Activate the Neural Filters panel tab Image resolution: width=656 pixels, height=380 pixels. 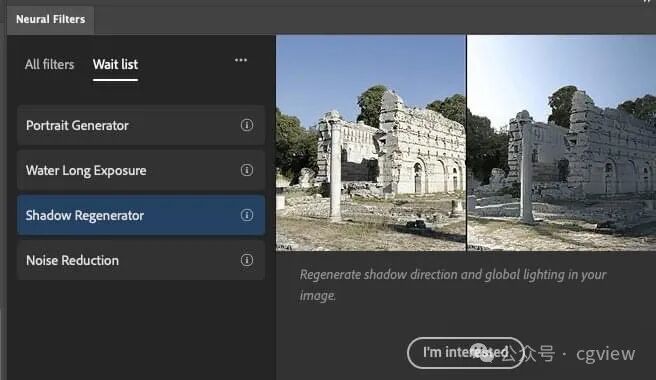coord(51,19)
